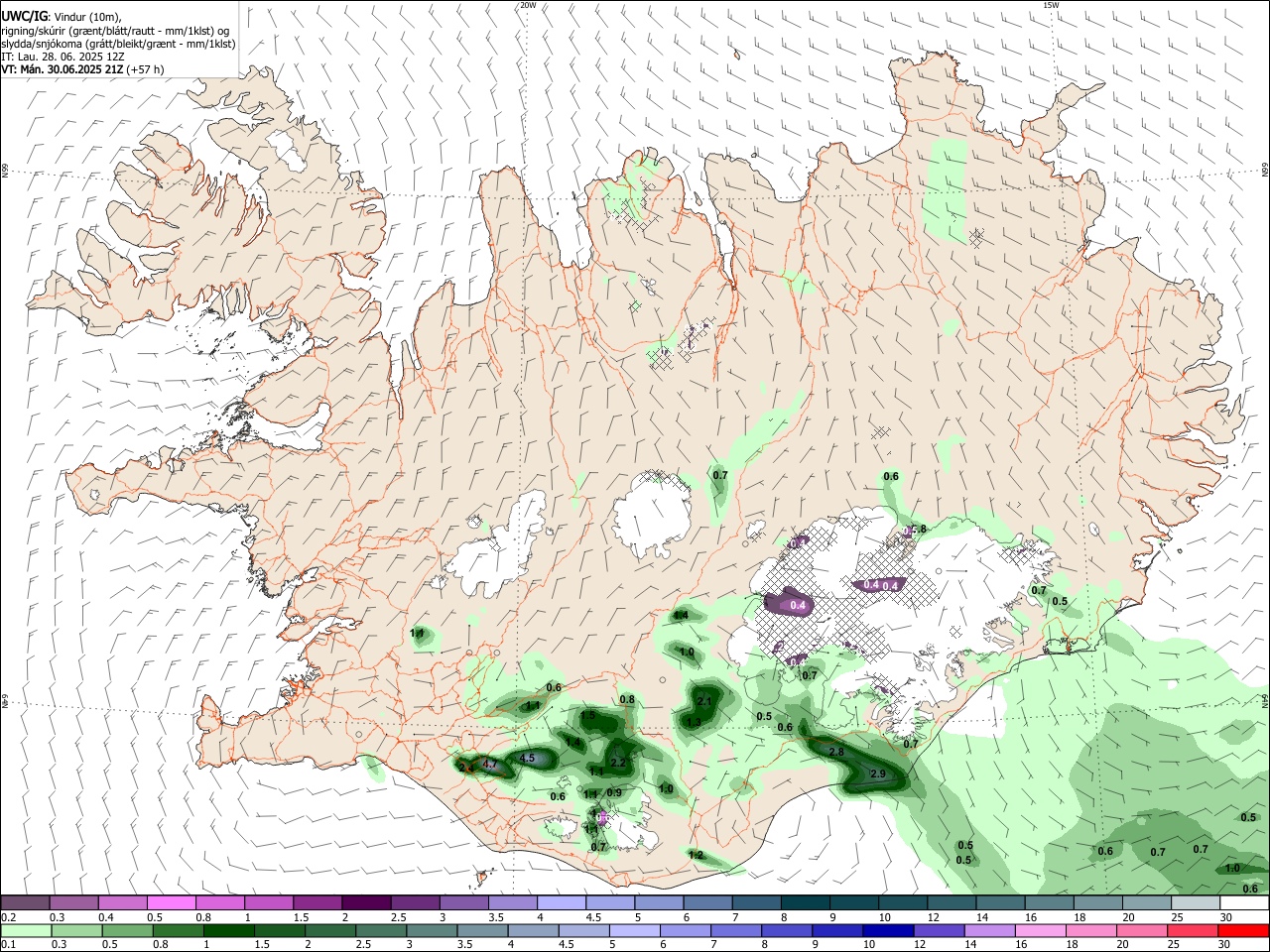Click the 20W longitude label
1270x952 pixels.
[528, 5]
